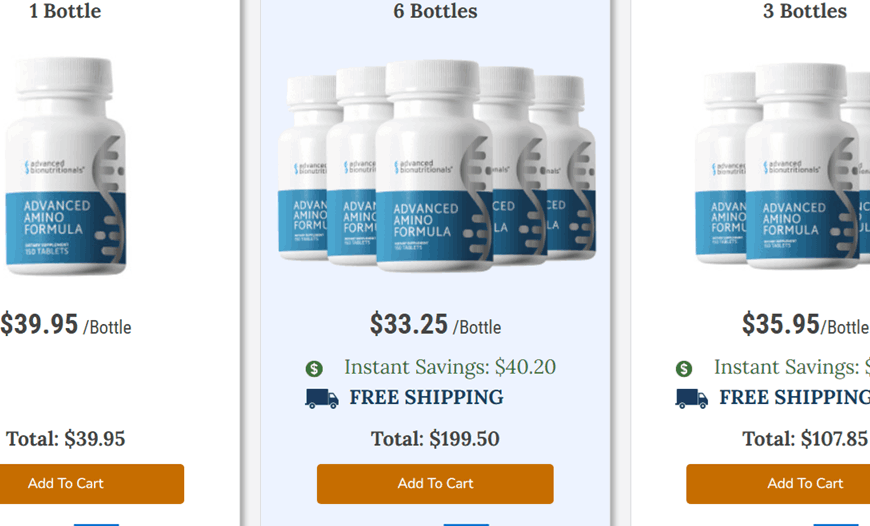Image resolution: width=870 pixels, height=526 pixels.
Task: Click FREE SHIPPING label under 6 Bottles
Action: pos(426,397)
